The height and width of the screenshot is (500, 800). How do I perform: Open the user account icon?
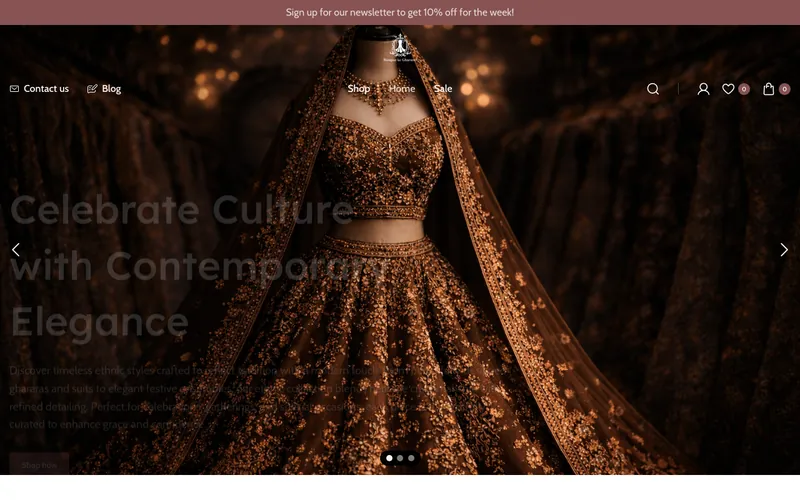point(704,89)
